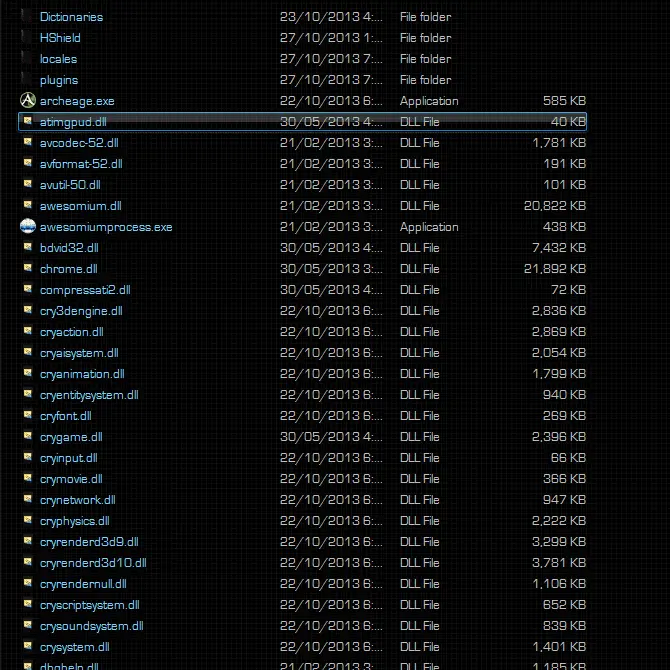This screenshot has height=670, width=670.
Task: Select the HShield folder name
Action: tap(60, 38)
